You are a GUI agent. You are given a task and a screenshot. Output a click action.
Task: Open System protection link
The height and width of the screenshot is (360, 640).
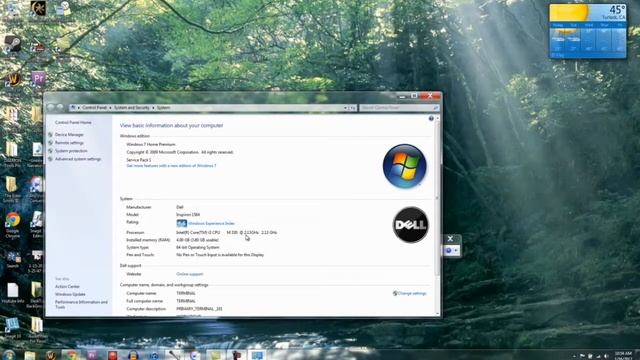[71, 151]
